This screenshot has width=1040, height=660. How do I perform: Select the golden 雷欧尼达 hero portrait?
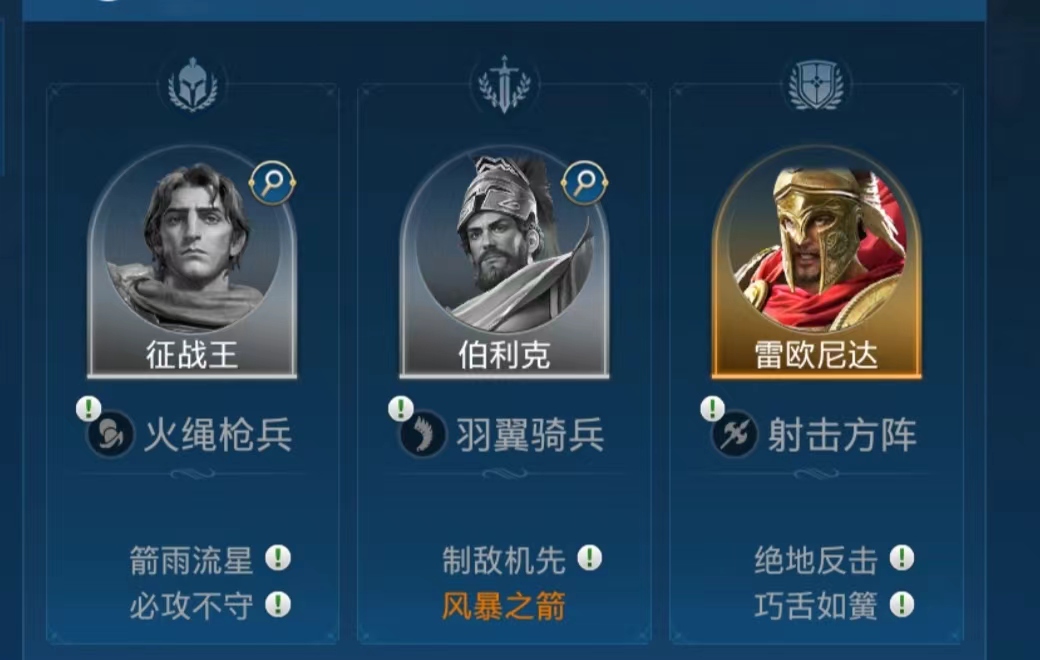[x=816, y=263]
